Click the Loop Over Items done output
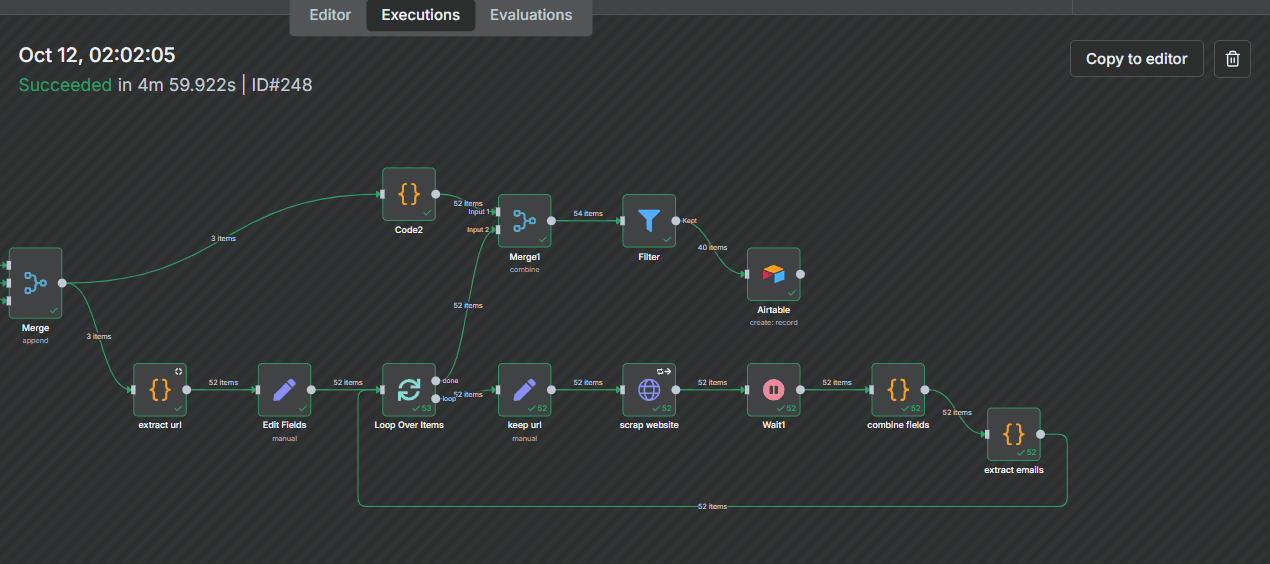This screenshot has height=564, width=1270. click(435, 381)
